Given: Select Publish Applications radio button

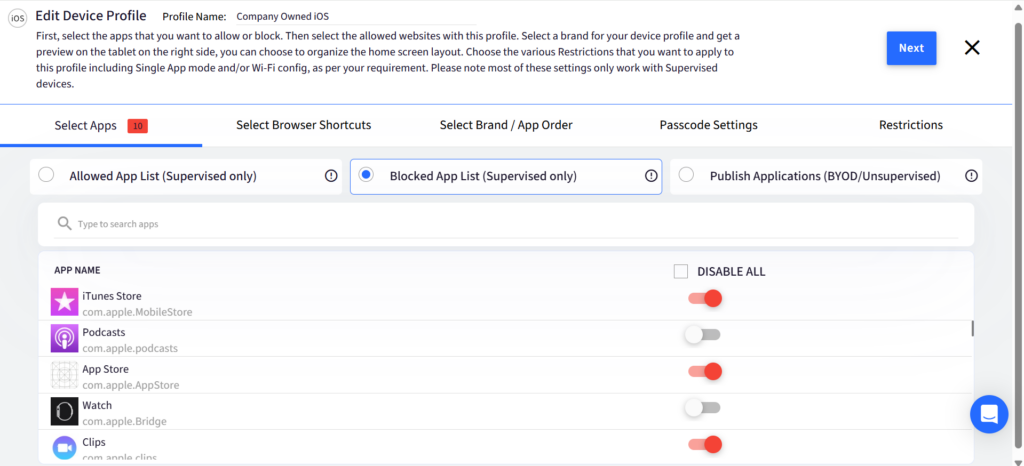Looking at the screenshot, I should tap(686, 175).
